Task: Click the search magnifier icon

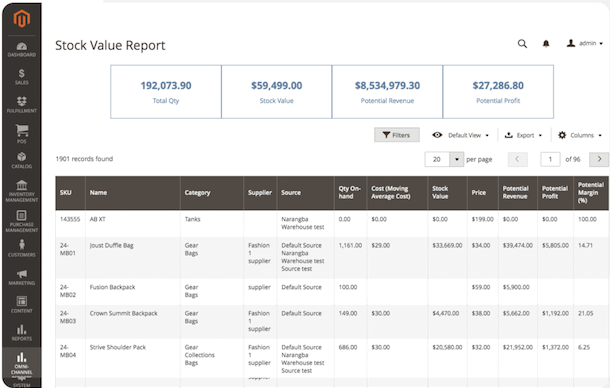Action: (522, 44)
